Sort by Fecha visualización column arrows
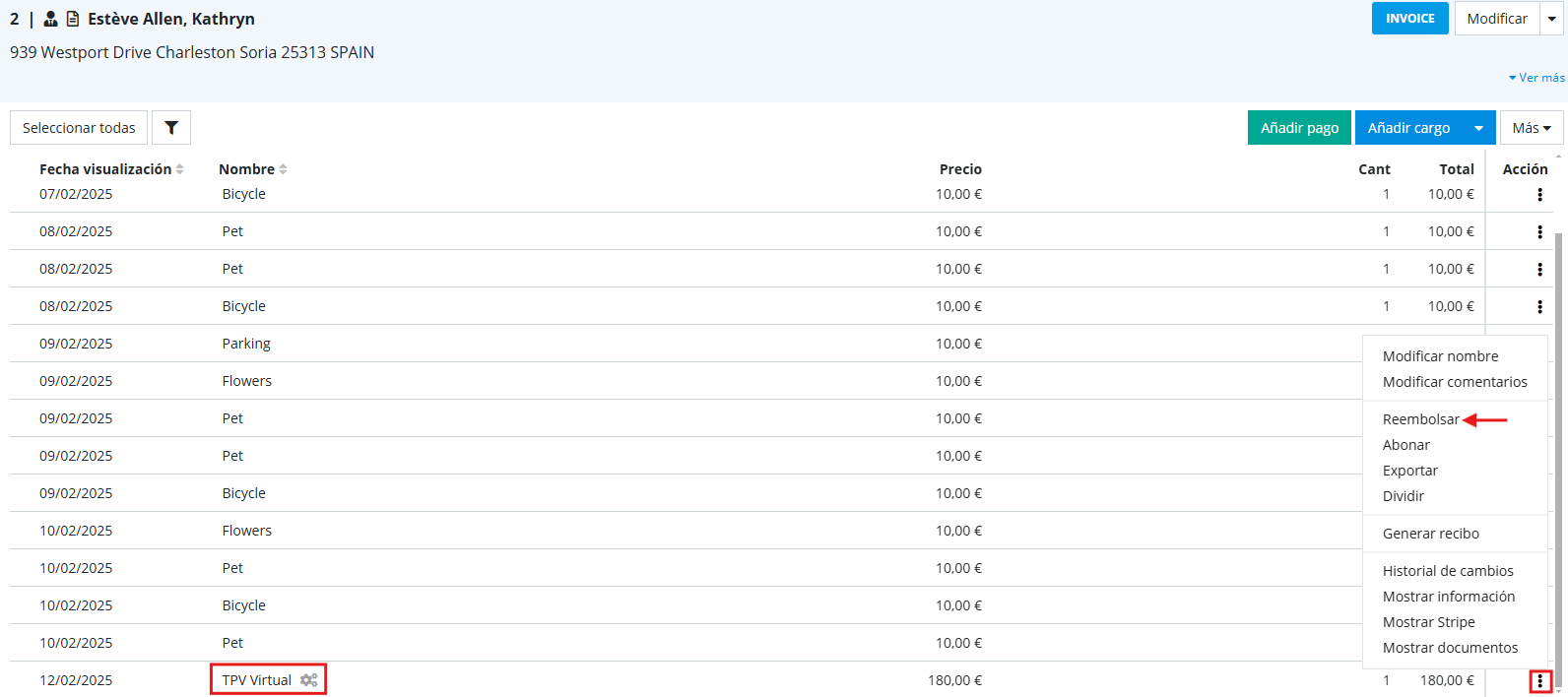The height and width of the screenshot is (697, 1568). pos(180,169)
